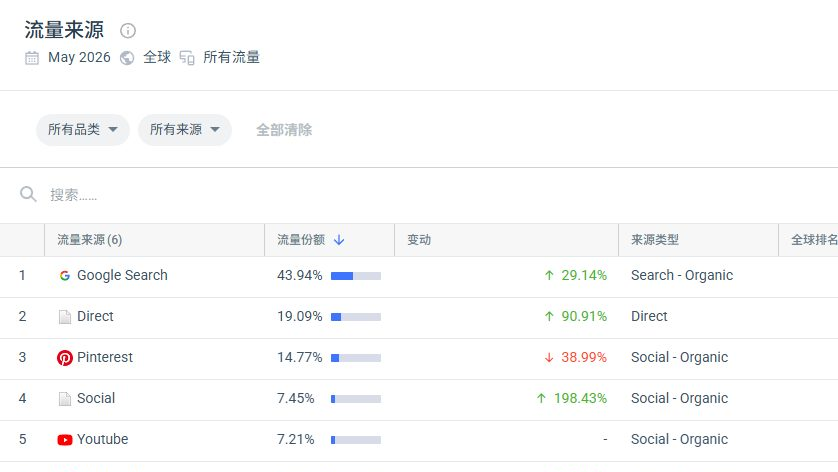The image size is (838, 472).
Task: Click the 7.45% traffic share bar
Action: (x=356, y=399)
